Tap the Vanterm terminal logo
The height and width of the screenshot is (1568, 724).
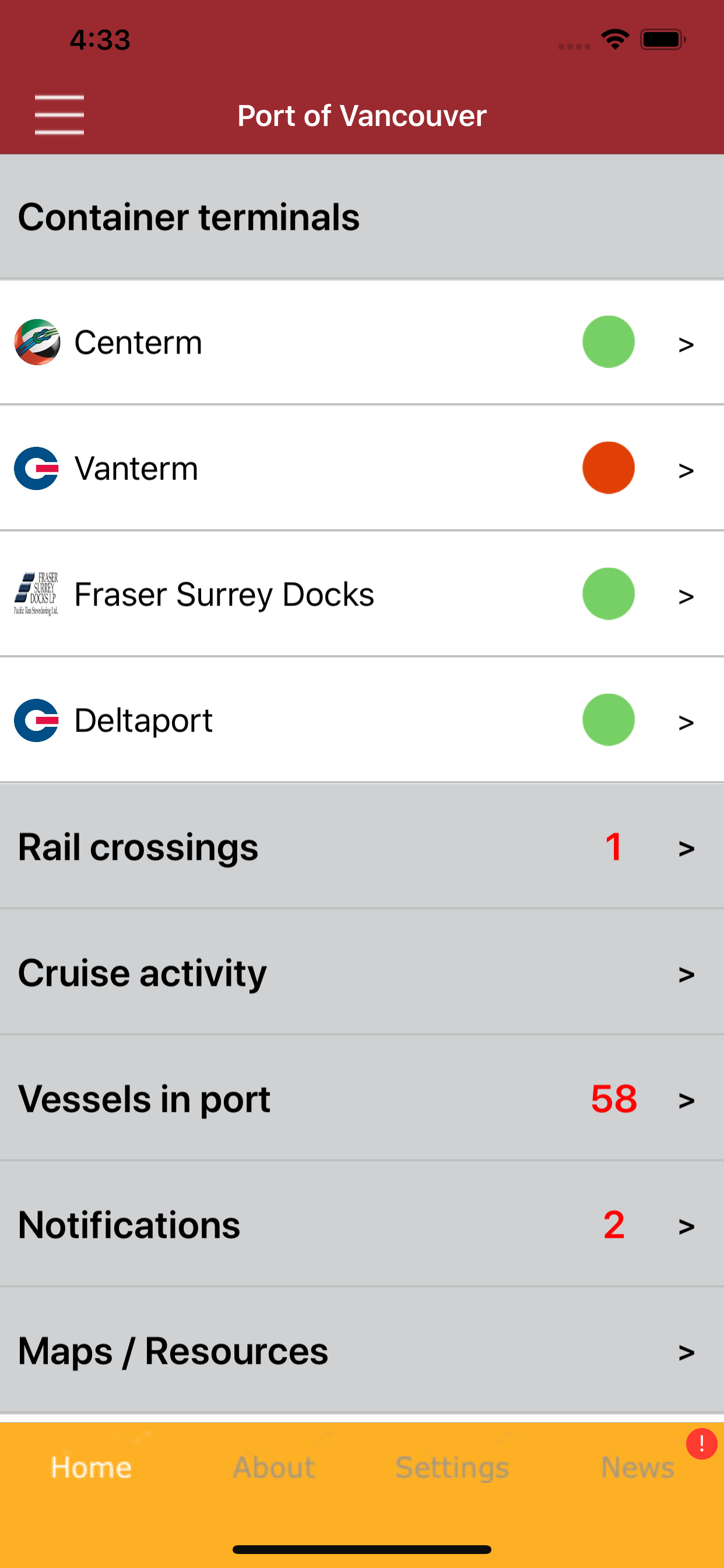tap(37, 468)
